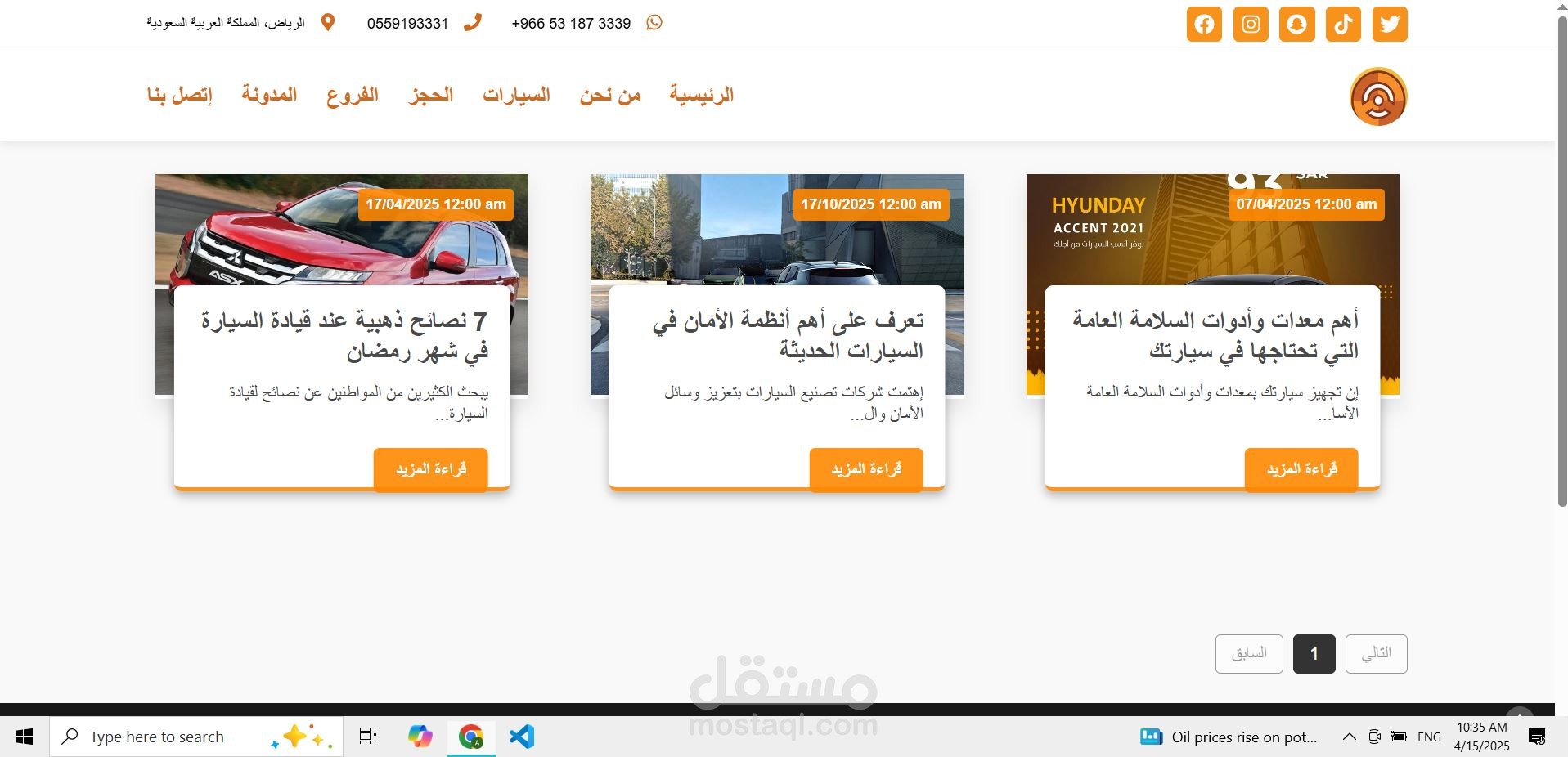Click the location pin icon
This screenshot has height=757, width=1568.
click(x=328, y=23)
